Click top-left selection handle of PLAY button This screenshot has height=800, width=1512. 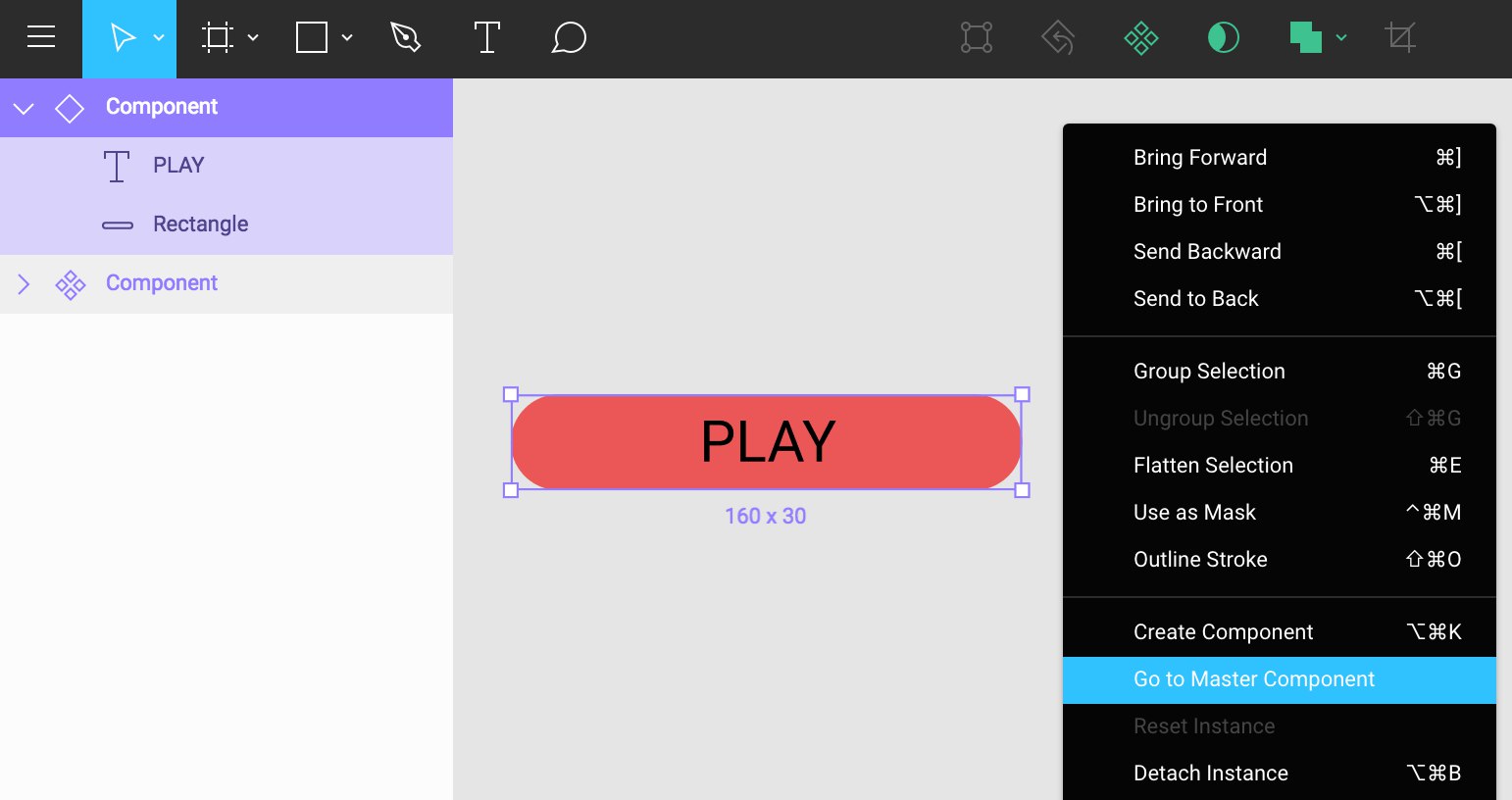click(x=511, y=394)
